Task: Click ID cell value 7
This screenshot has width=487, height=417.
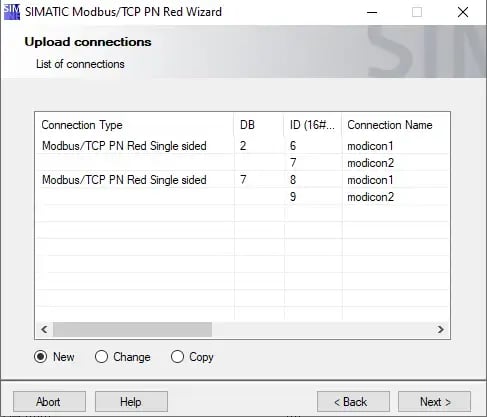Action: tap(293, 163)
